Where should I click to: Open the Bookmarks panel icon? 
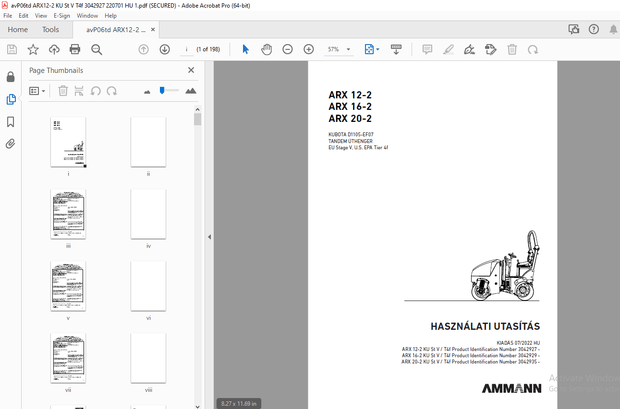click(11, 122)
